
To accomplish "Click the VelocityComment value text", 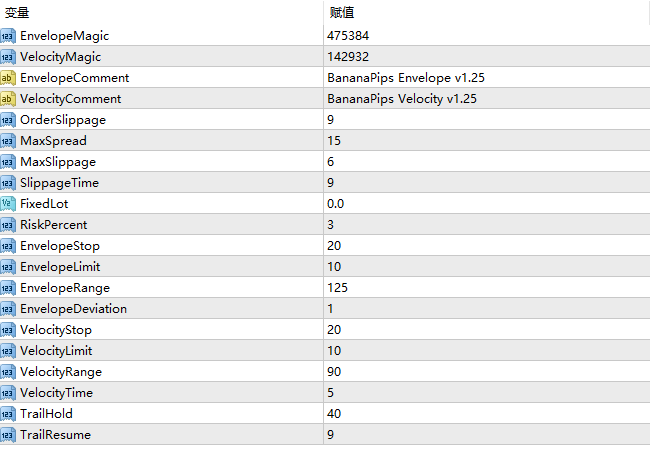I will click(x=402, y=99).
